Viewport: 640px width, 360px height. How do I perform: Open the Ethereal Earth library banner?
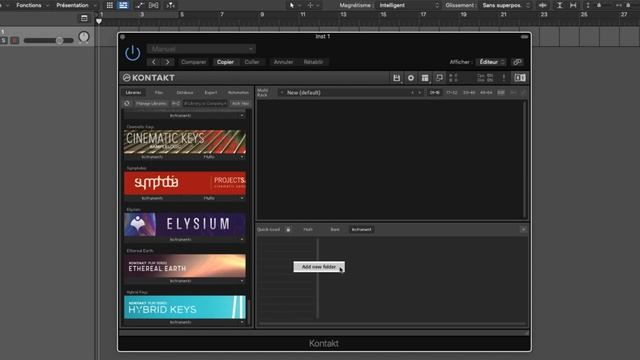[x=184, y=266]
